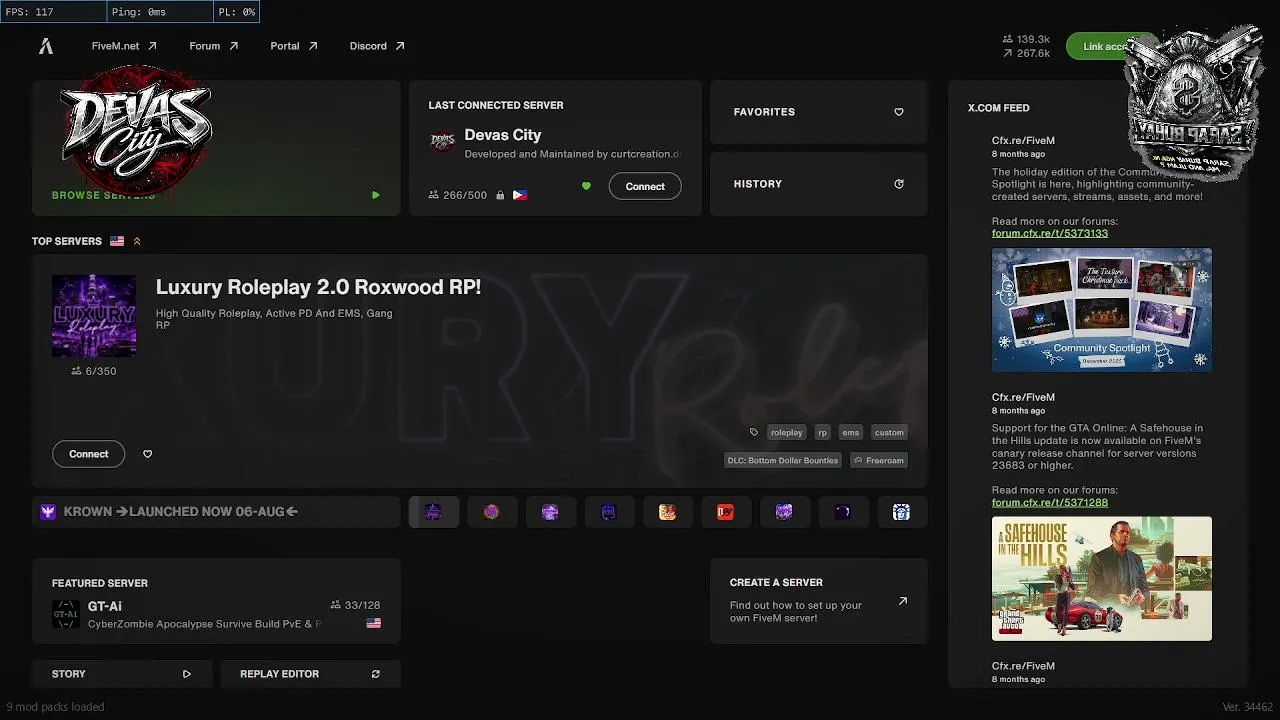Select the highlighted Luxury icon in the carousel

[434, 512]
